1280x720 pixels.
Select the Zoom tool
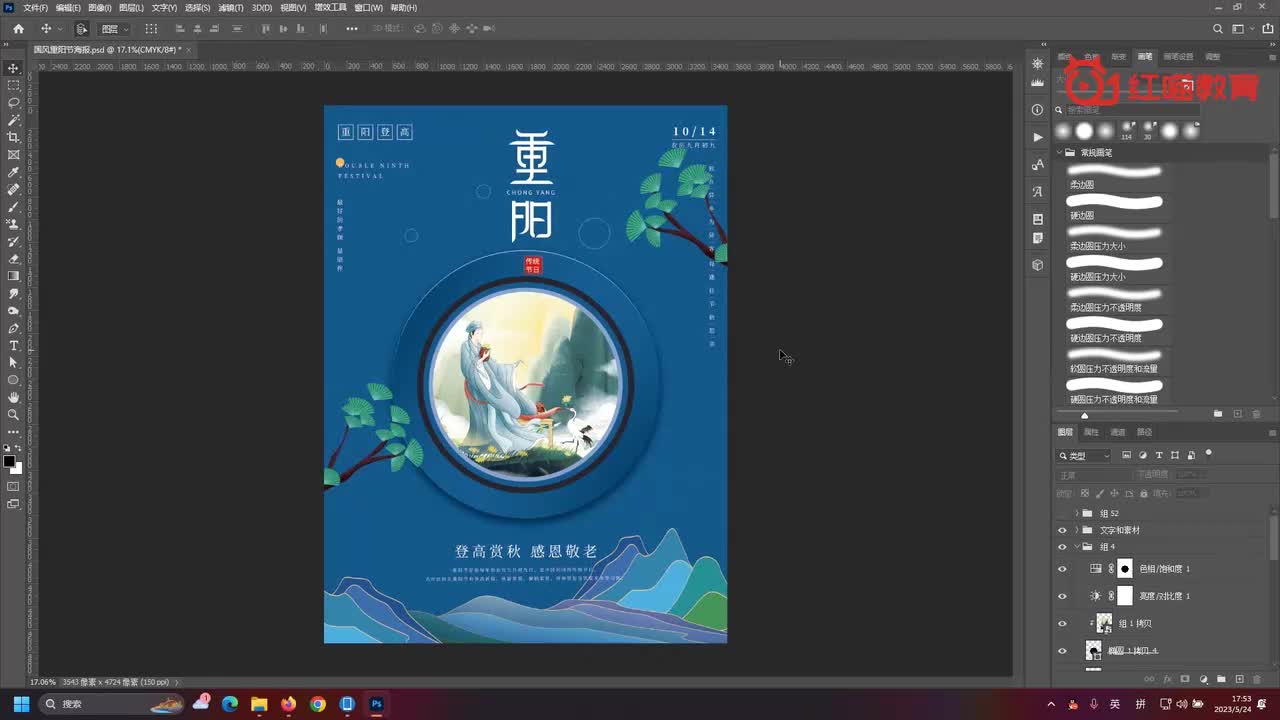[14, 414]
